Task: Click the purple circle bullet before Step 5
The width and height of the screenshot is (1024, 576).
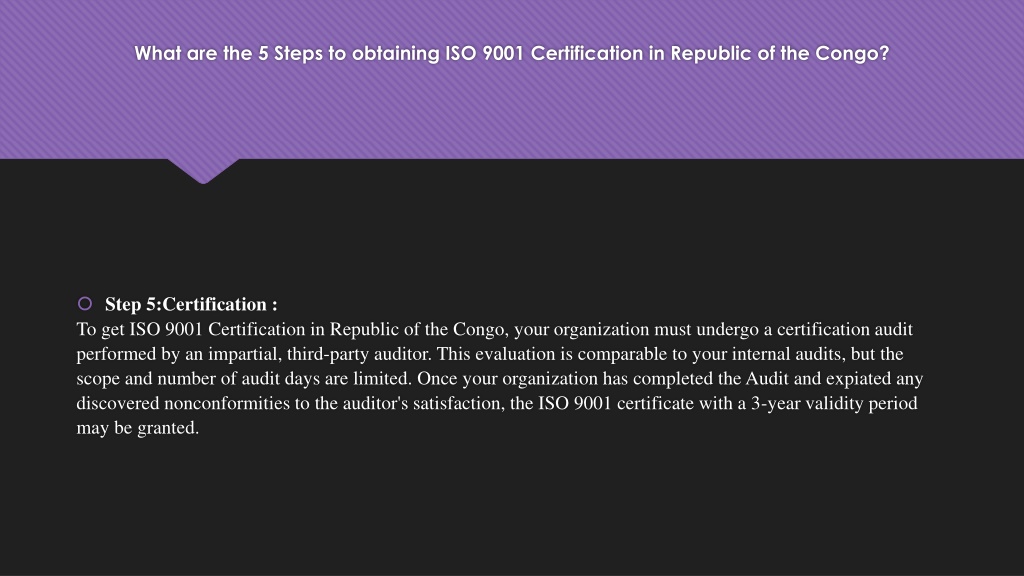Action: [85, 304]
